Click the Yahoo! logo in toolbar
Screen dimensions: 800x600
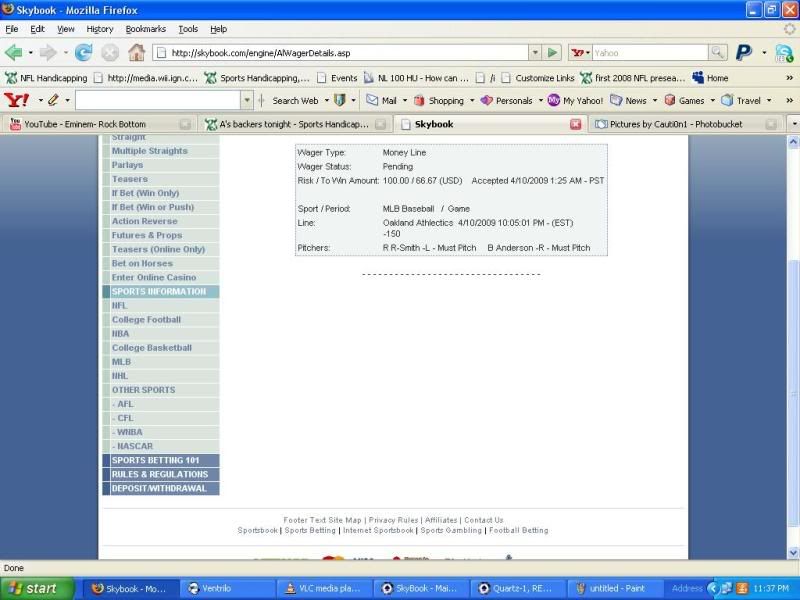(17, 100)
